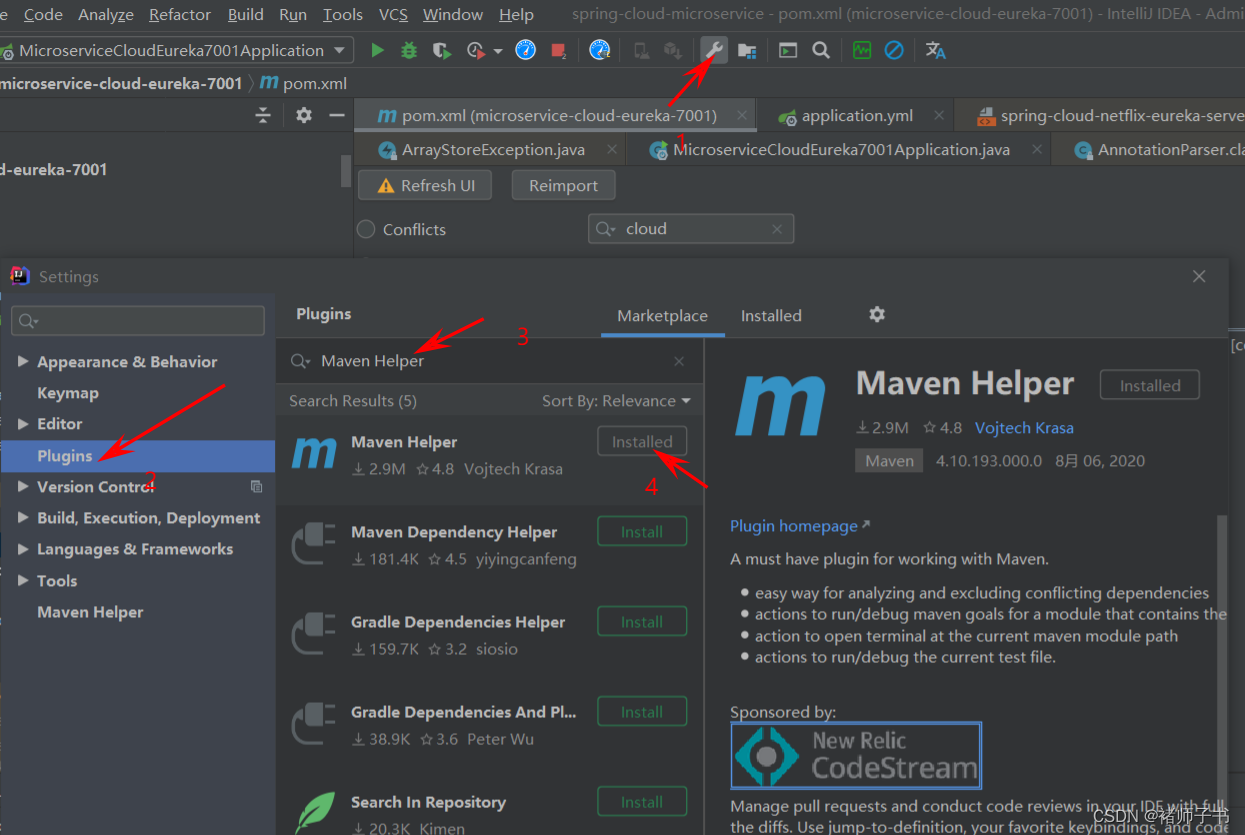Click New Relic CodeStream banner
This screenshot has width=1245, height=835.
[x=856, y=756]
